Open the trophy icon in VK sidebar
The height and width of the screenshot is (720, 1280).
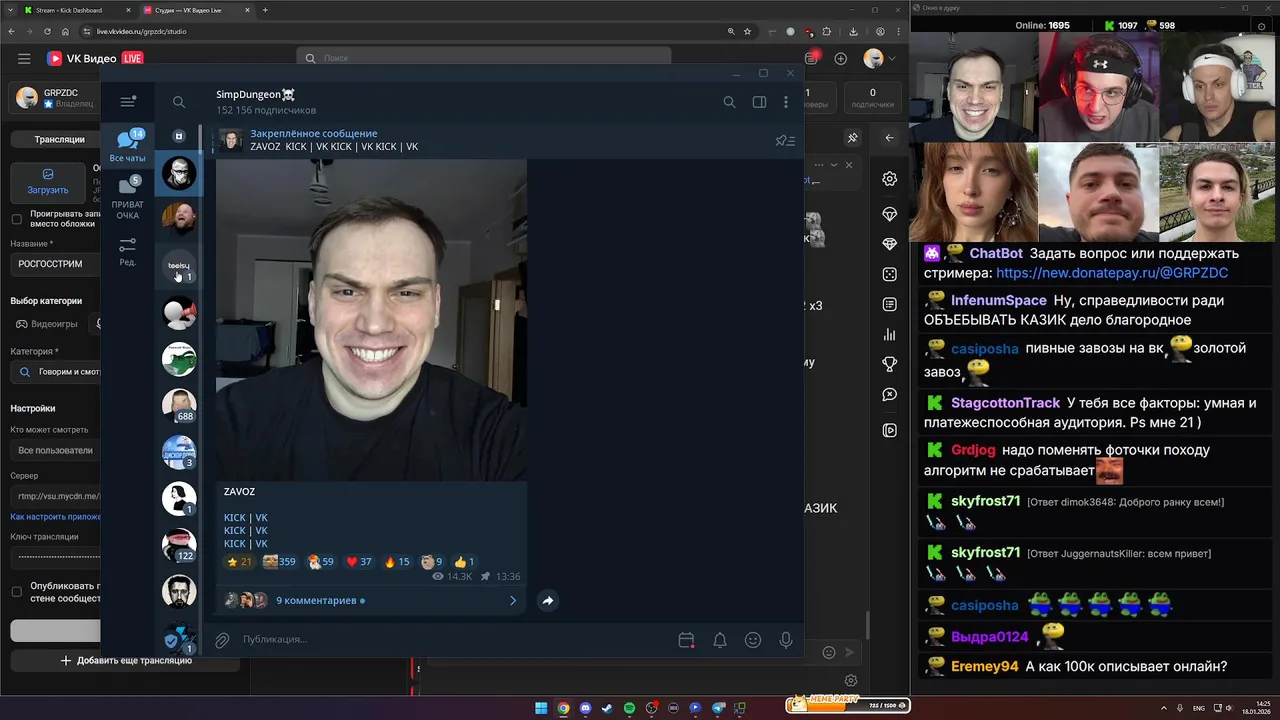889,364
